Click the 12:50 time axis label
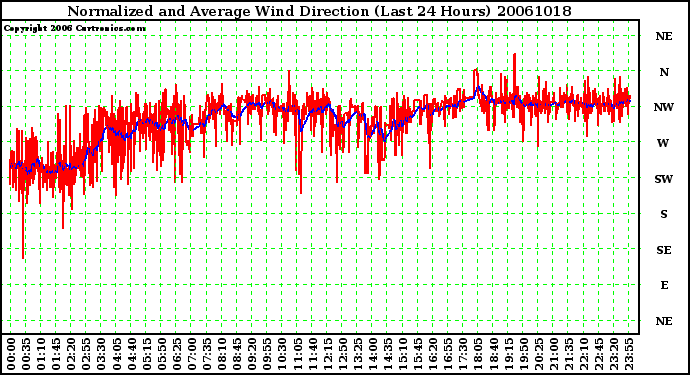This screenshot has width=690, height=375. pos(343,354)
